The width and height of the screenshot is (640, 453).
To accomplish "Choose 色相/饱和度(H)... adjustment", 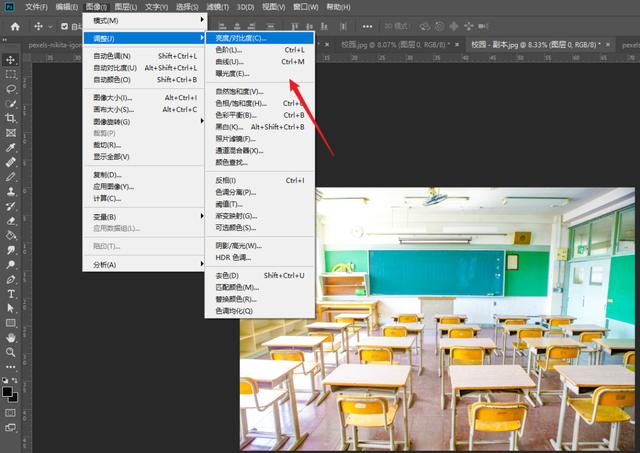I will (260, 103).
